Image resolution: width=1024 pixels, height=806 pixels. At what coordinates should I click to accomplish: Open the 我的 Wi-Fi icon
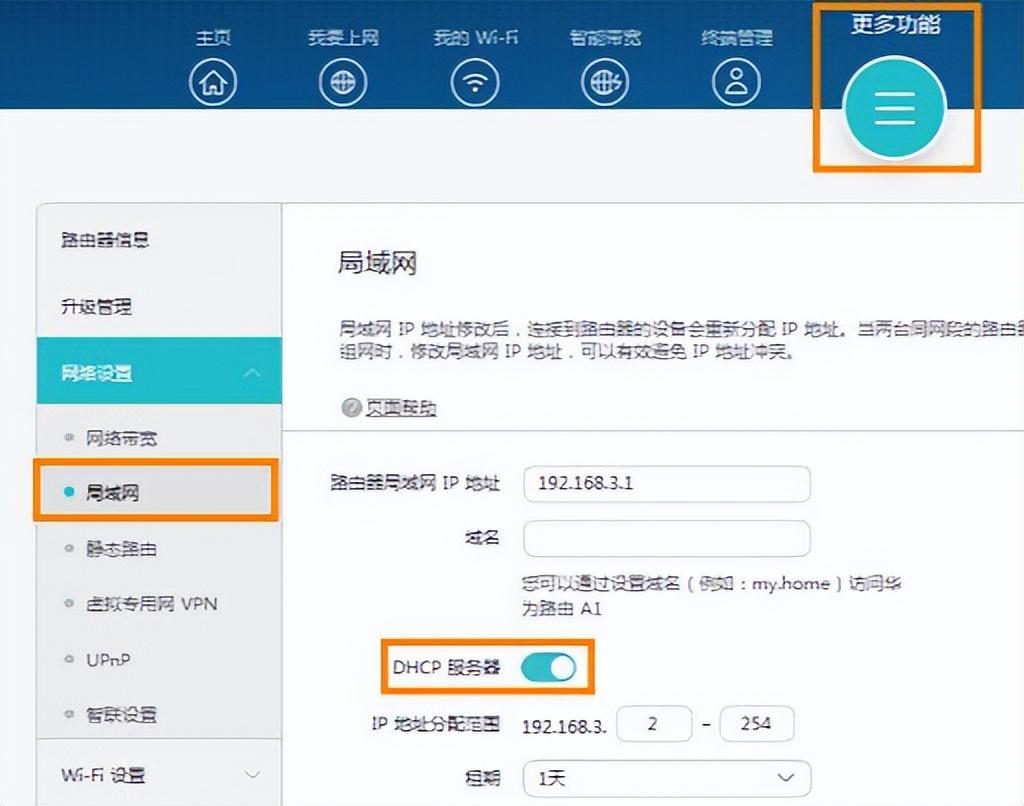[x=475, y=82]
